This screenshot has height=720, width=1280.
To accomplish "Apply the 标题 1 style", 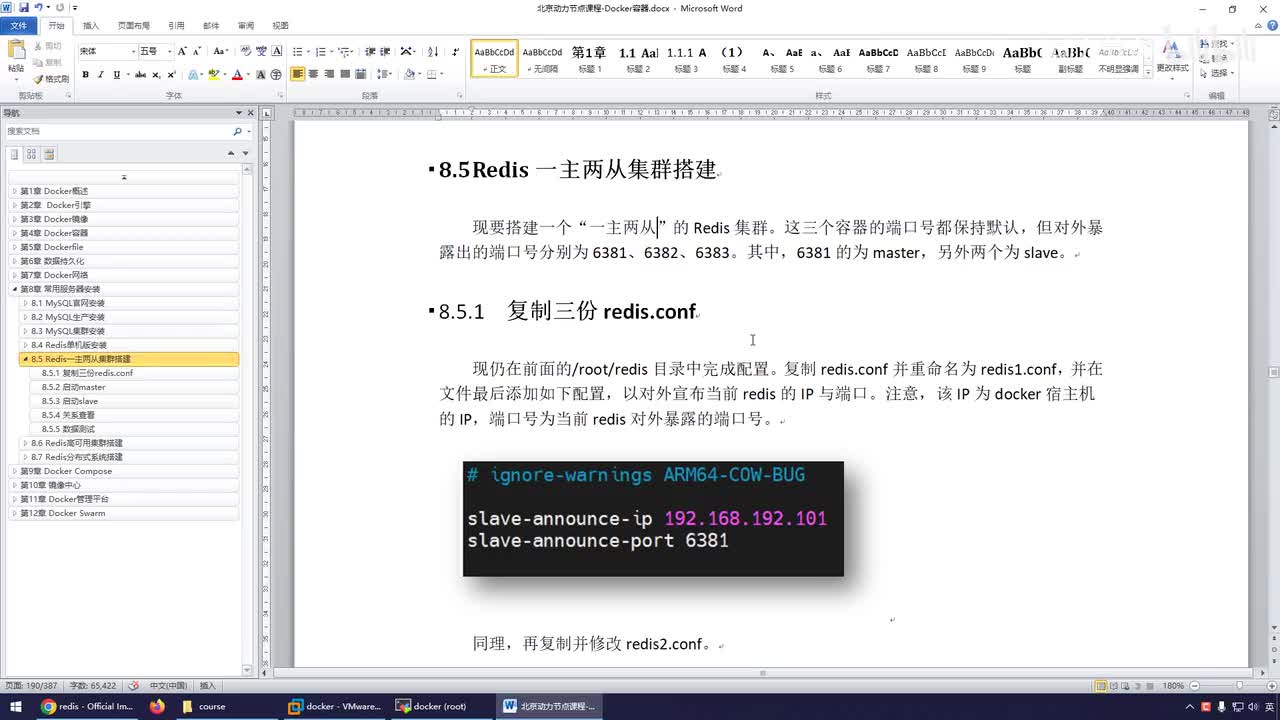I will 588,58.
